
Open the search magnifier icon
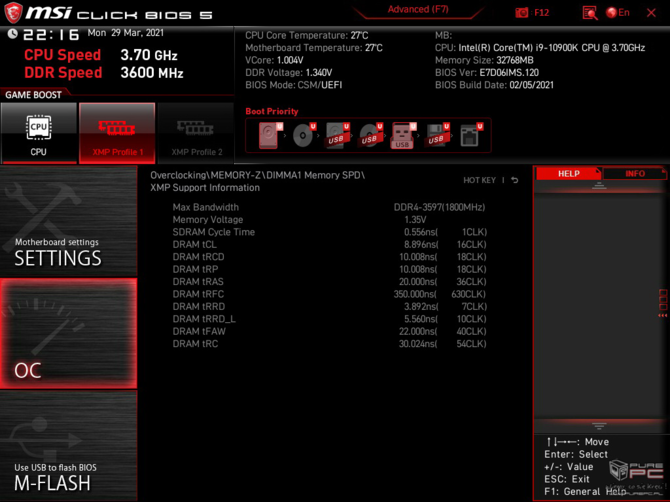coord(590,13)
